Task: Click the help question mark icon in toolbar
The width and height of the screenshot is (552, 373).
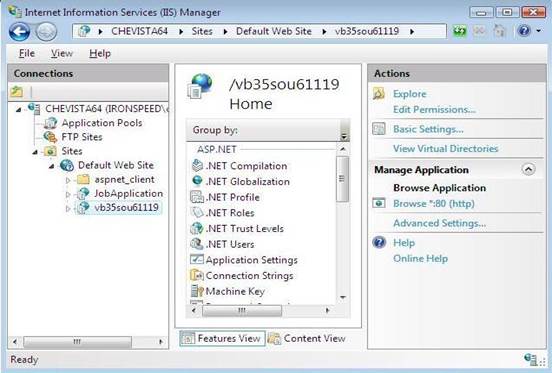Action: [524, 31]
